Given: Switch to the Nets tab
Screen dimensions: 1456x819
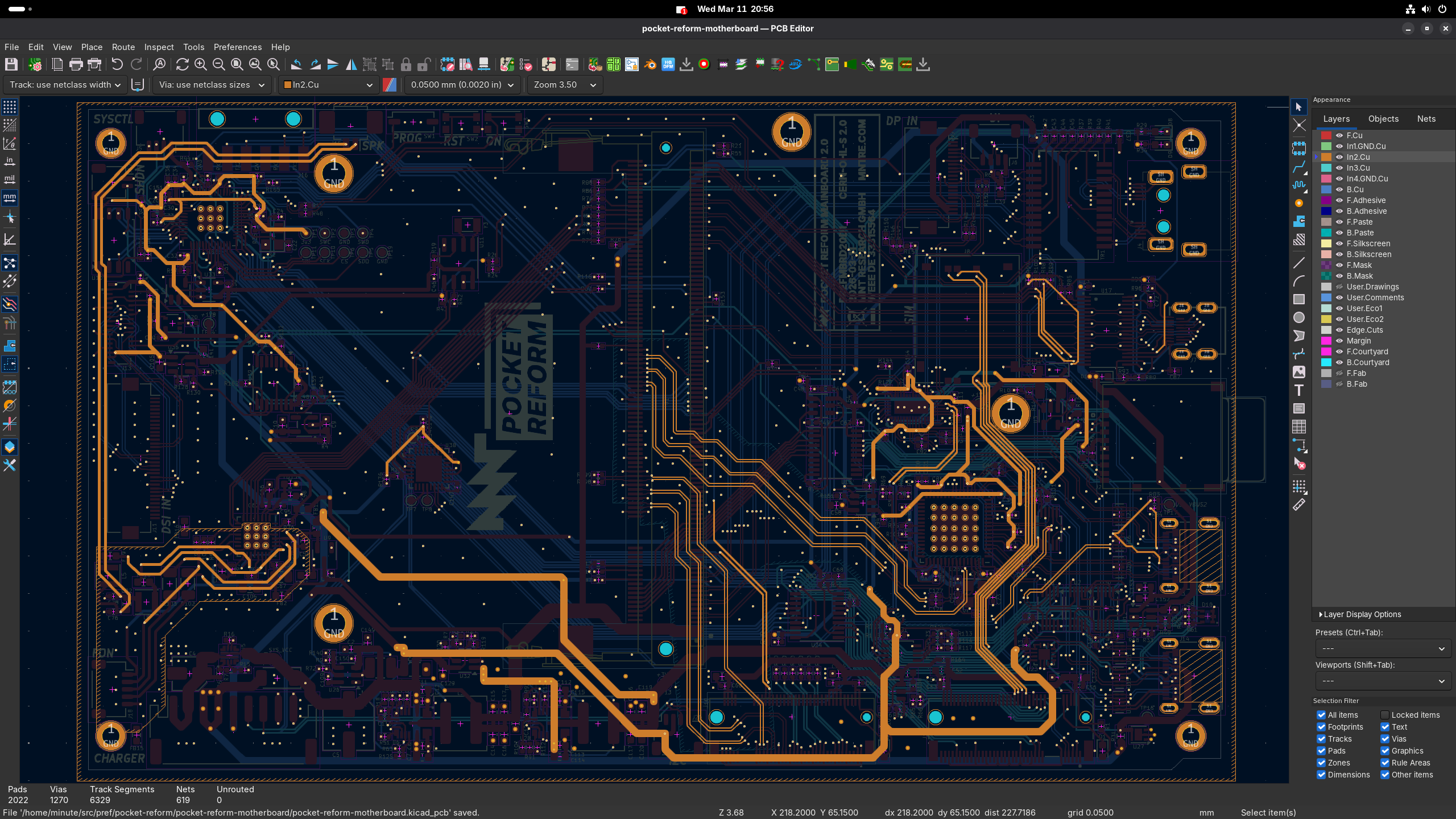Looking at the screenshot, I should point(1426,119).
